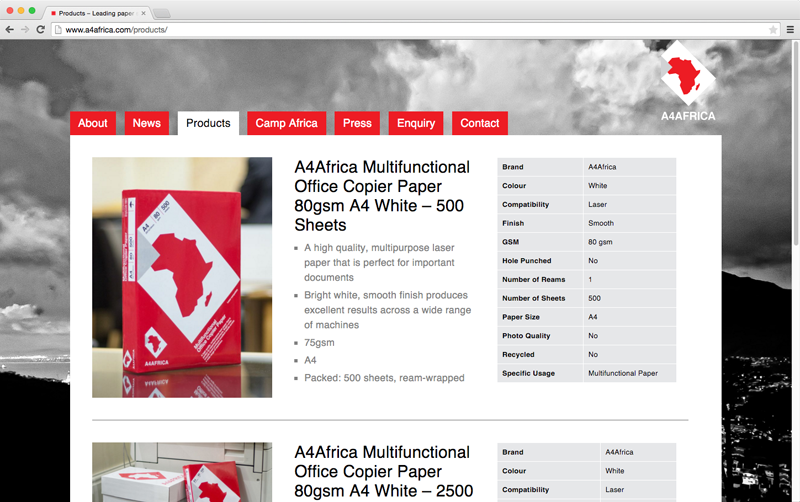This screenshot has height=502, width=800.
Task: Click the '80 gsm' table value
Action: (600, 242)
